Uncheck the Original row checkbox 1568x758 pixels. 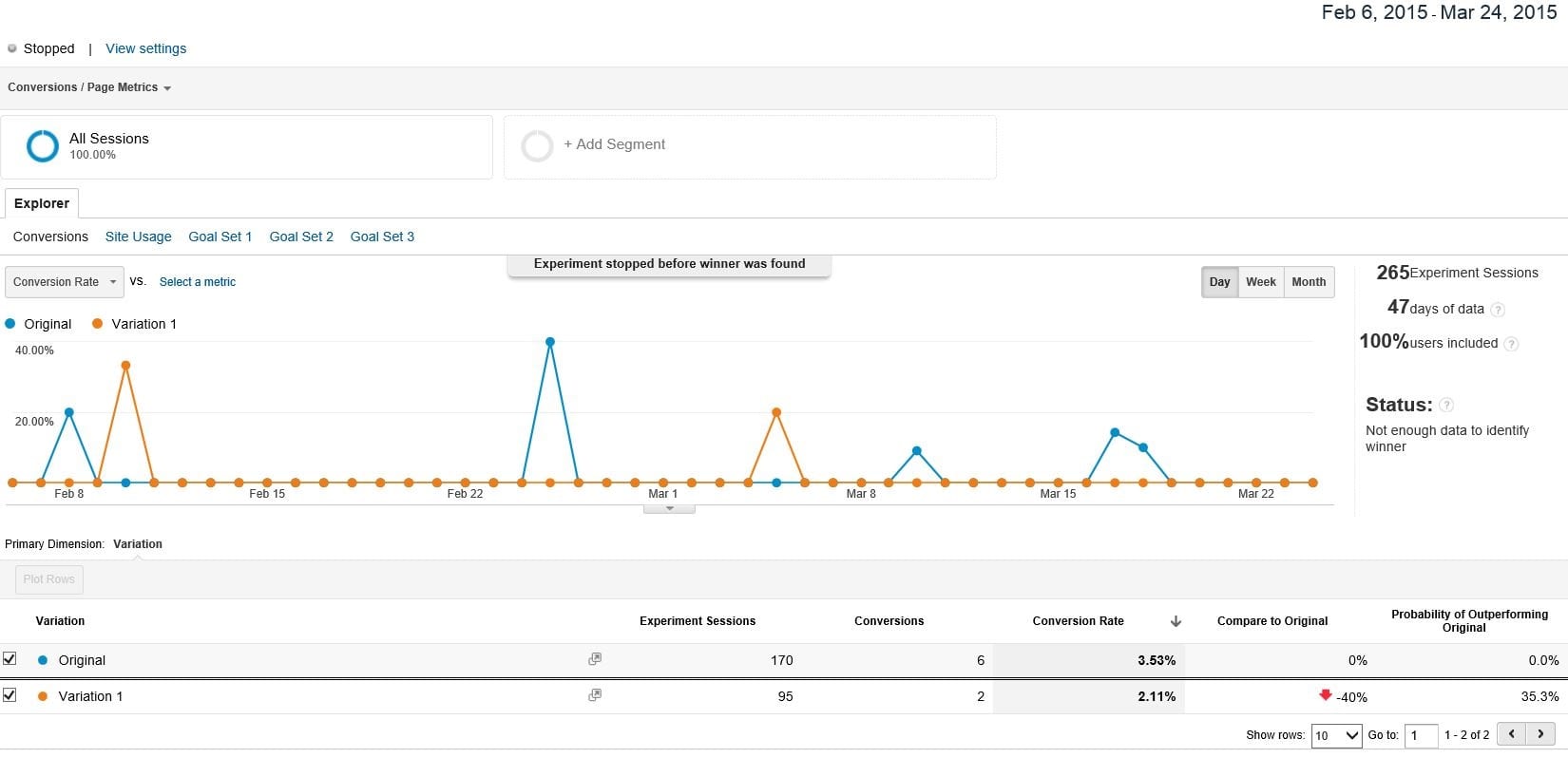[x=10, y=658]
